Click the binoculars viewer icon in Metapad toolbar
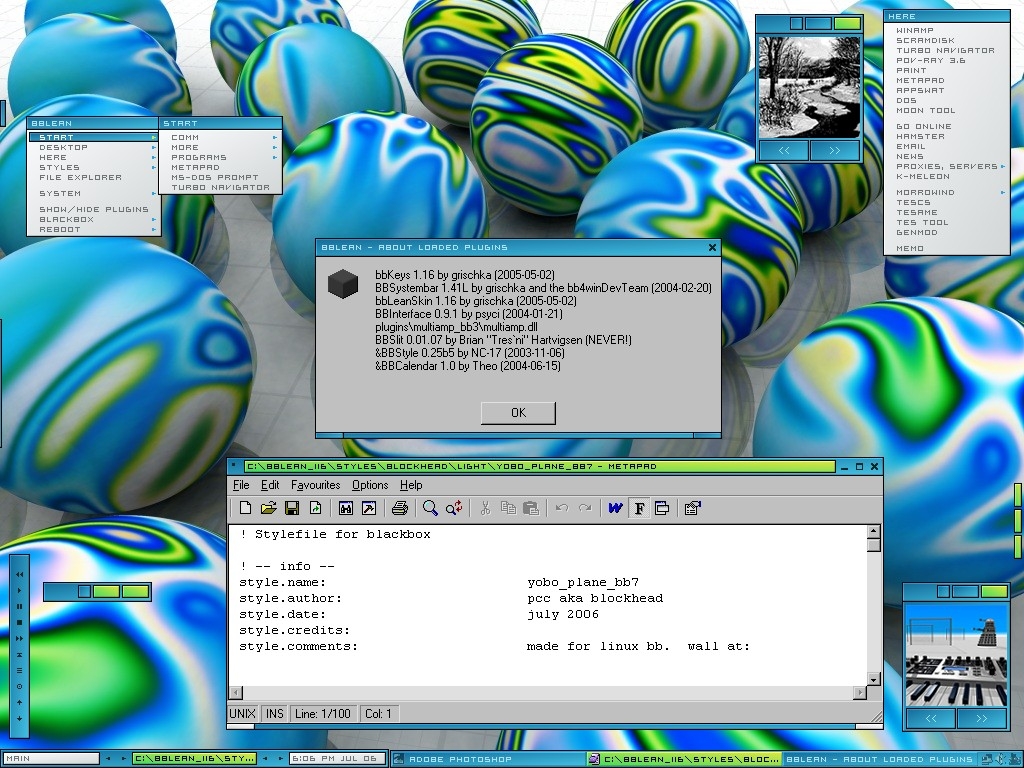The image size is (1024, 768). click(345, 508)
